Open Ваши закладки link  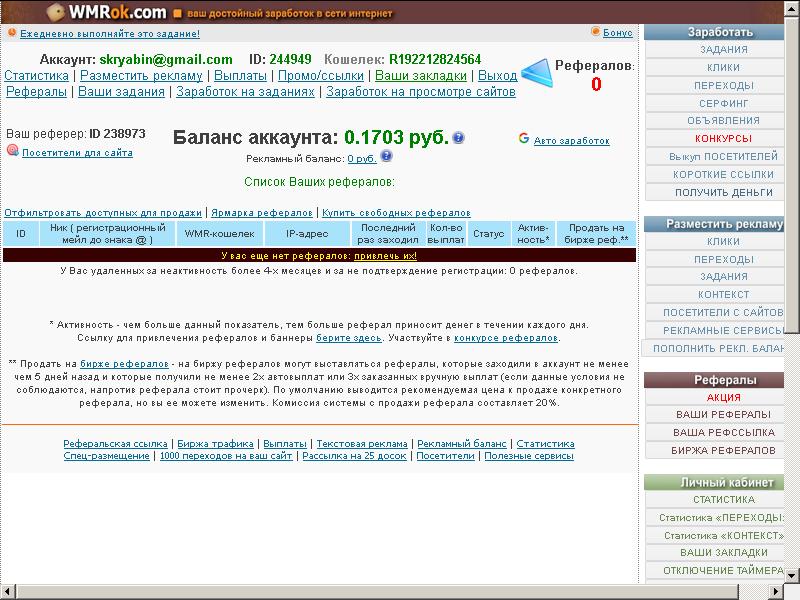click(x=421, y=76)
